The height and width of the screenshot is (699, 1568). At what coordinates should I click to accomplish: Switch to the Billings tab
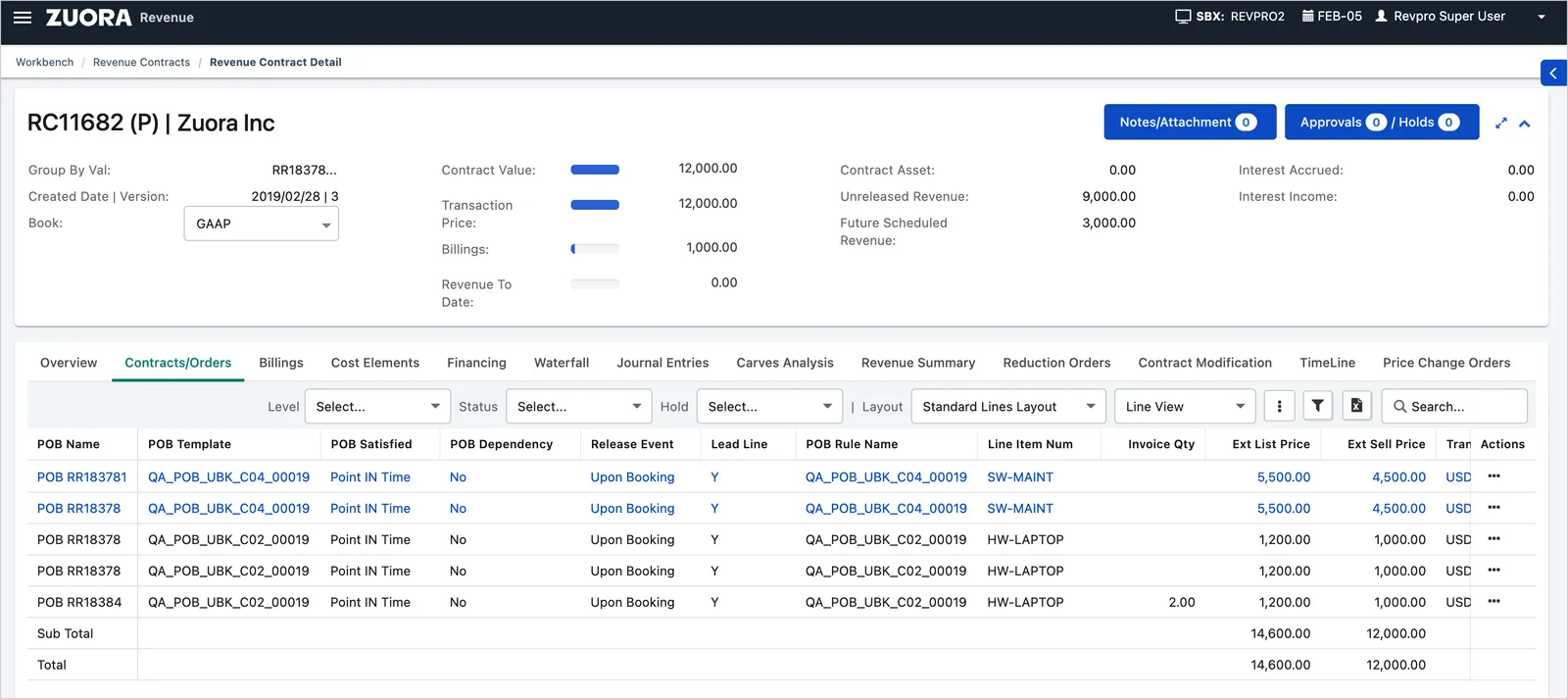tap(281, 363)
